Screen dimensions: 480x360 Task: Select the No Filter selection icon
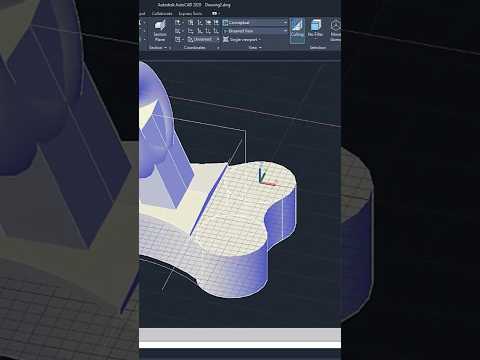pos(315,29)
